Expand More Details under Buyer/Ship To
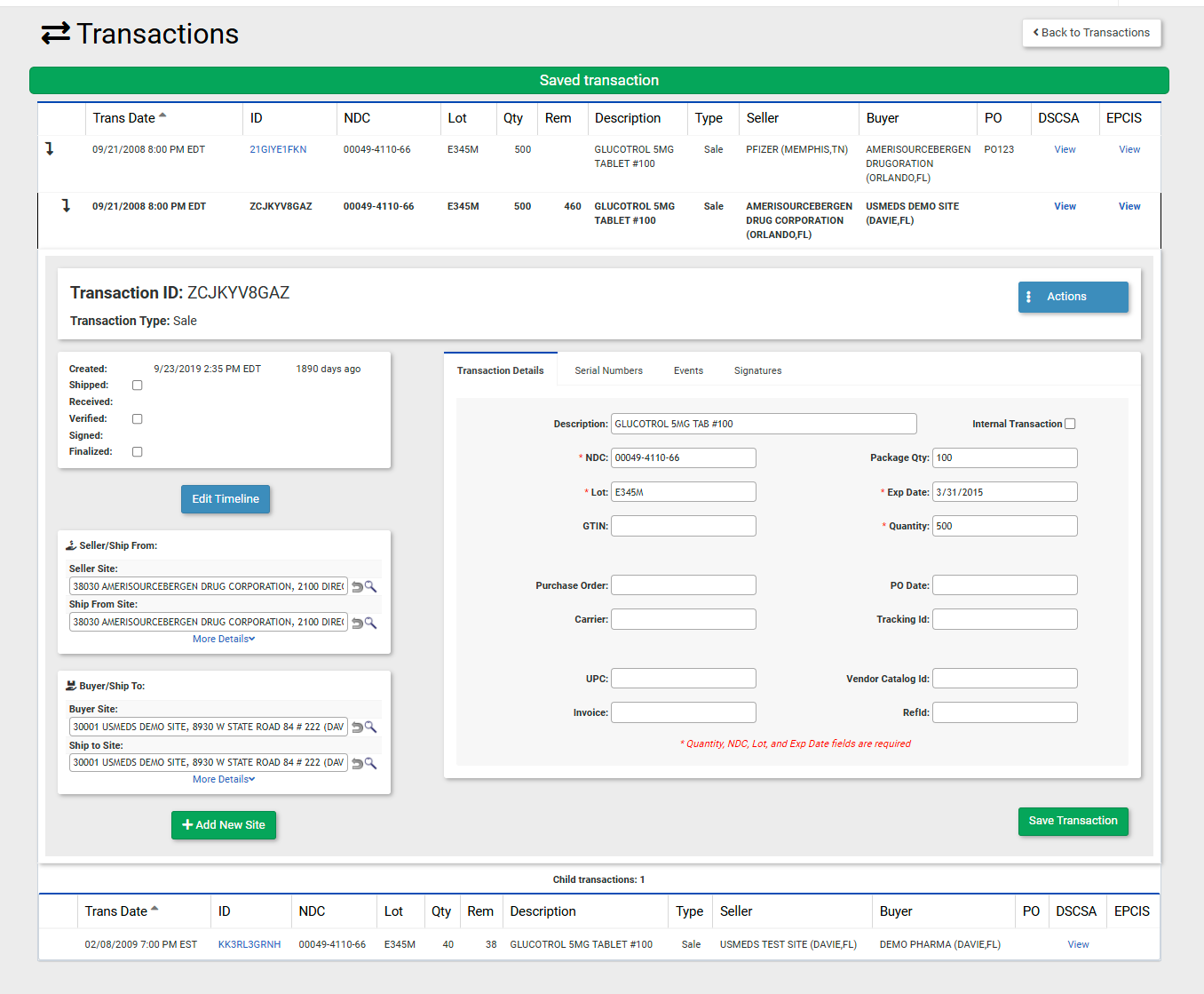1204x994 pixels. tap(224, 779)
